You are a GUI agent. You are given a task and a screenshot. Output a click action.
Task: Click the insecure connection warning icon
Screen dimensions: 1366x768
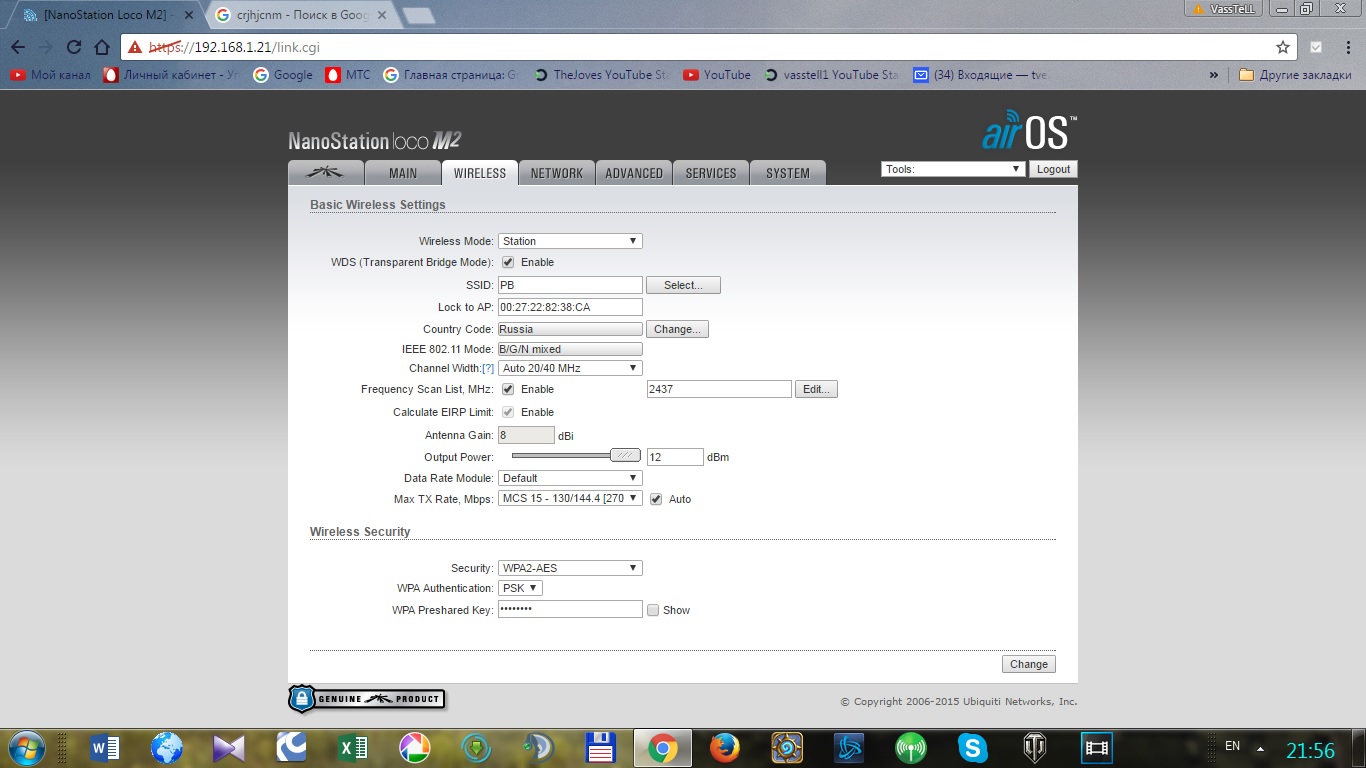point(135,47)
